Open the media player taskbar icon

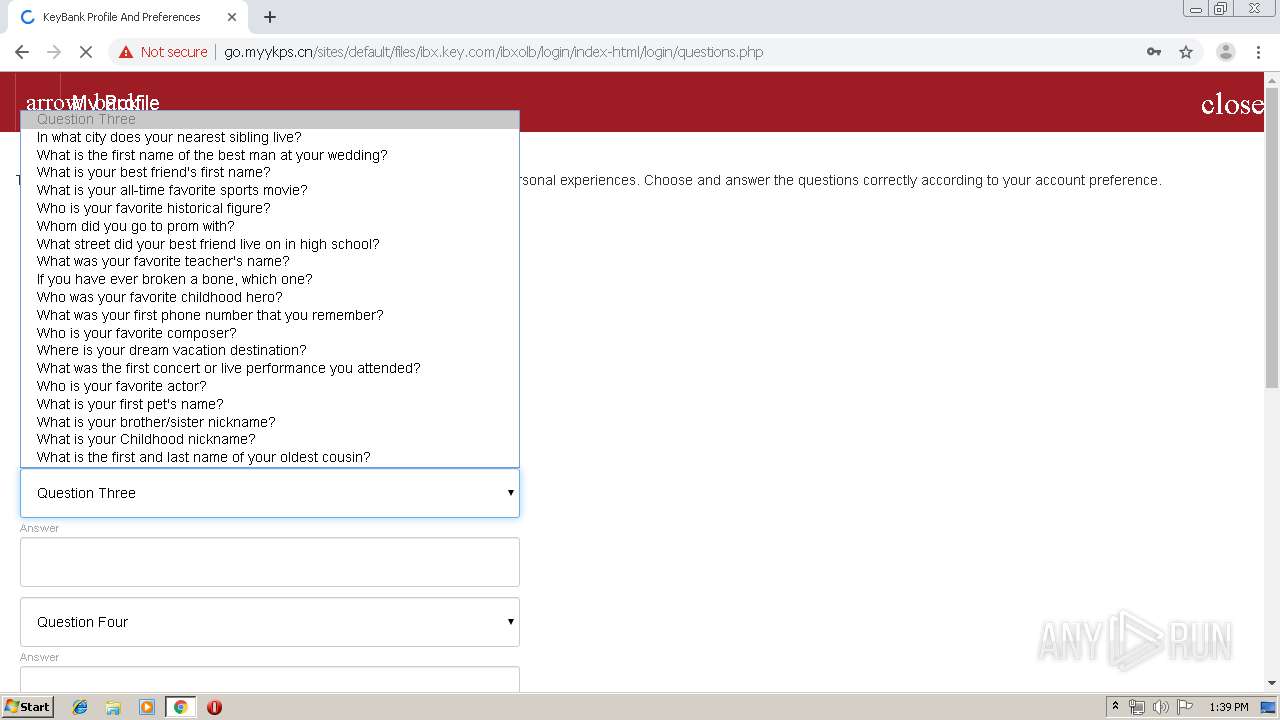pos(147,707)
